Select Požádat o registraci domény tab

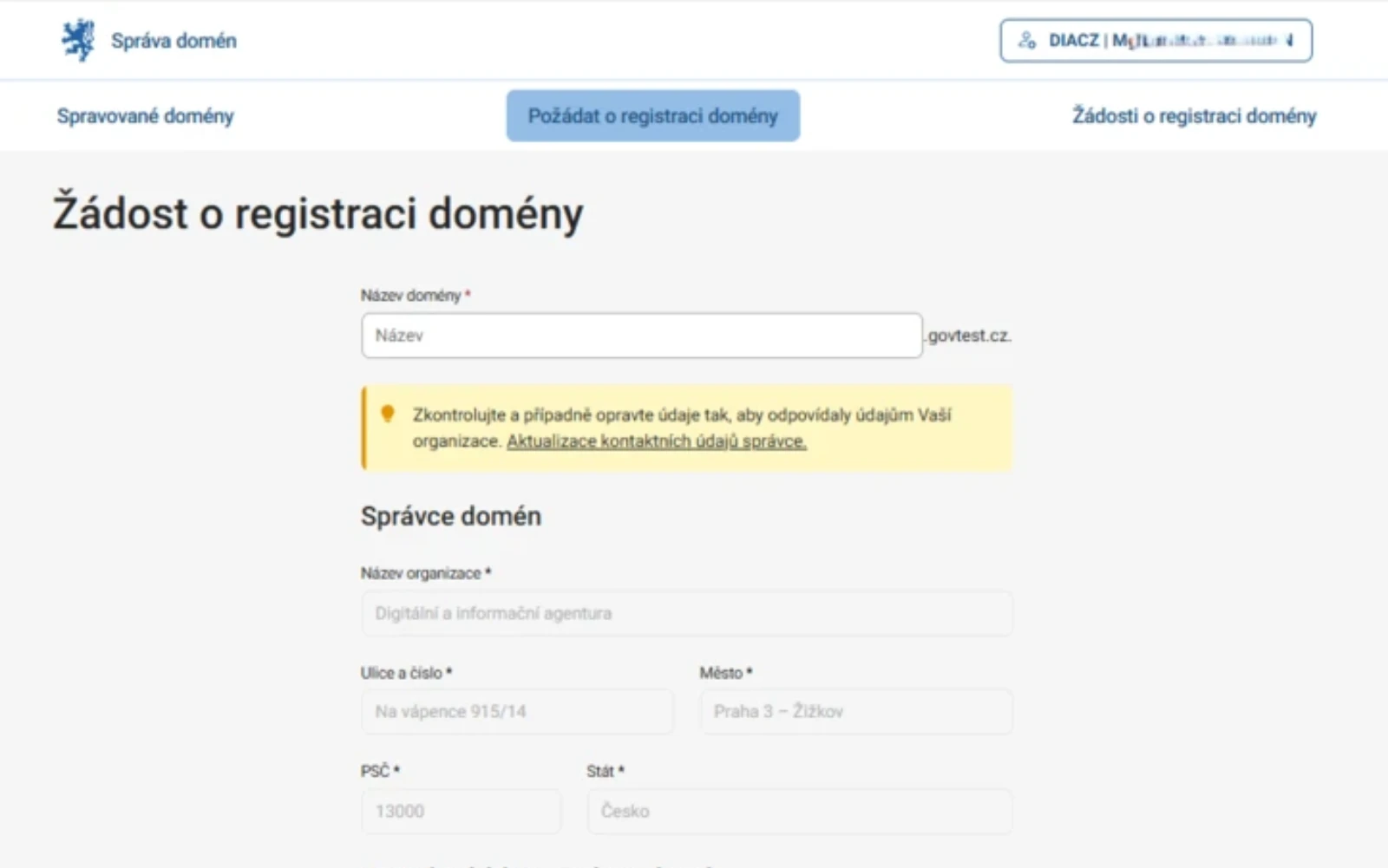click(x=652, y=116)
